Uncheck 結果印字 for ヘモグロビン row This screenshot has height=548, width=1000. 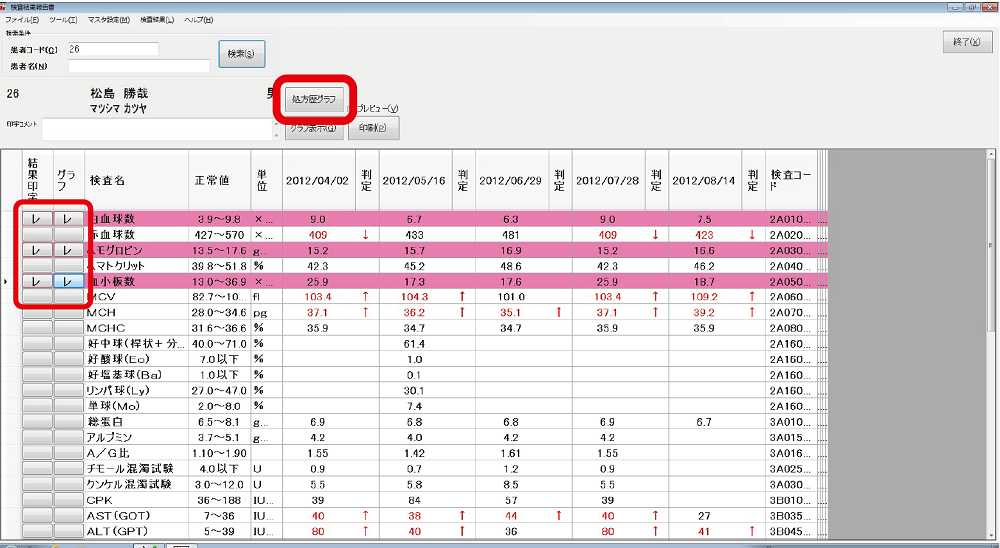click(x=38, y=250)
